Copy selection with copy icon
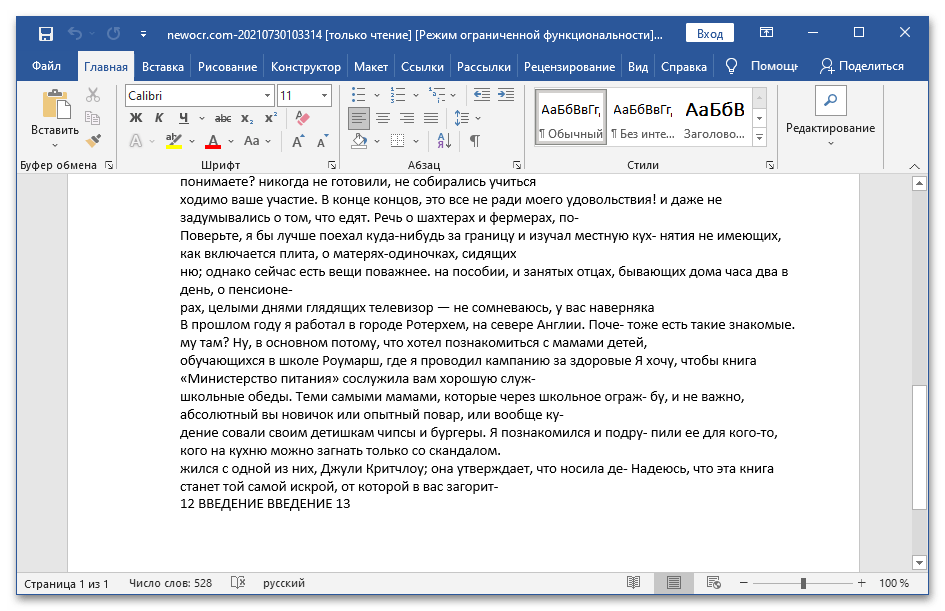Screen dimensions: 945x611 pyautogui.click(x=93, y=118)
